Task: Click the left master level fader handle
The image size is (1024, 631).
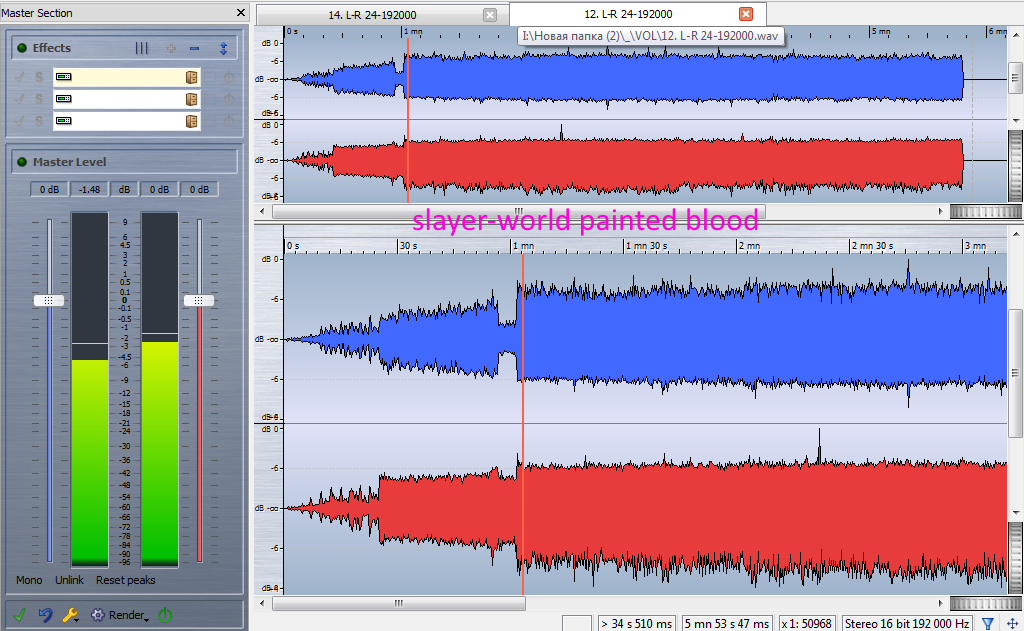Action: pyautogui.click(x=48, y=300)
